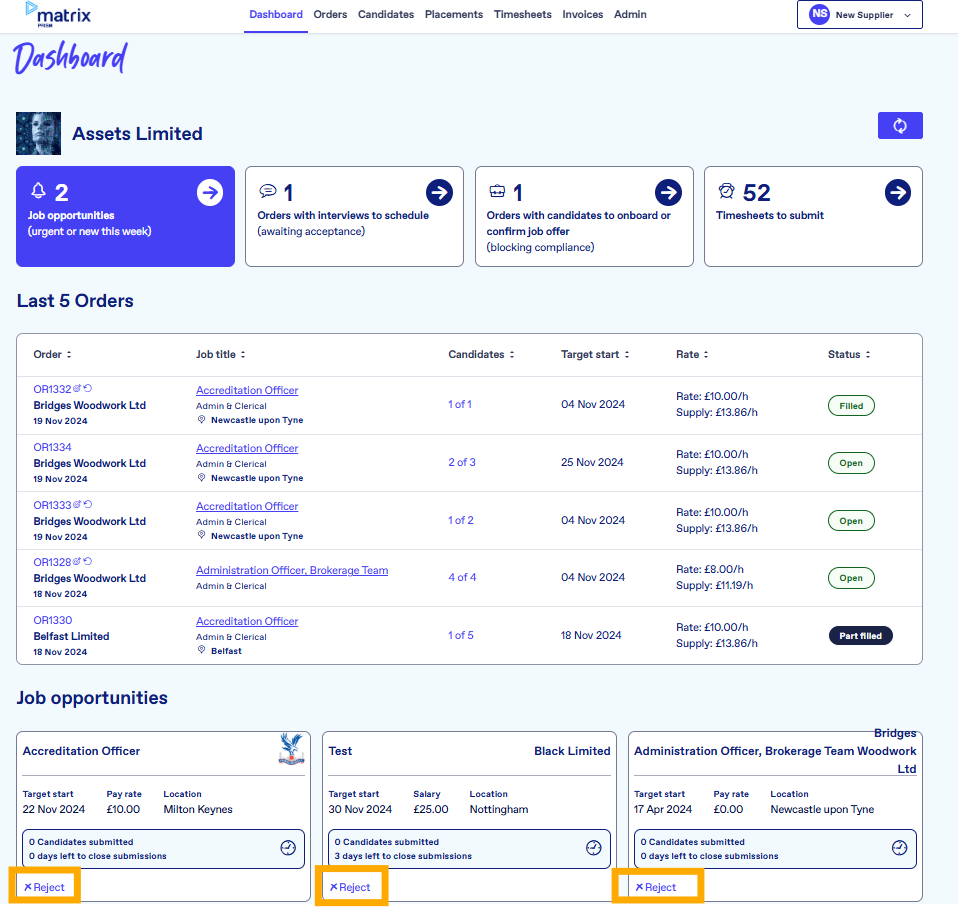Expand the New Supplier account dropdown

[x=860, y=15]
